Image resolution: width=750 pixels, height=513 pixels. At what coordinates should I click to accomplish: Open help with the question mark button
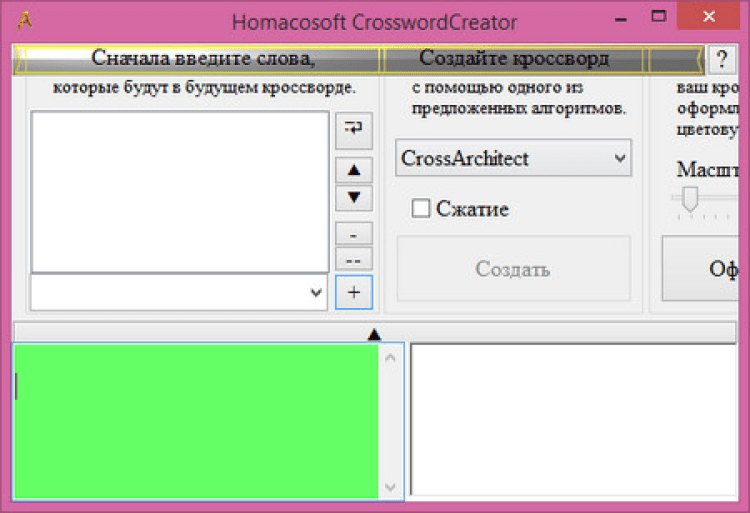pos(722,59)
